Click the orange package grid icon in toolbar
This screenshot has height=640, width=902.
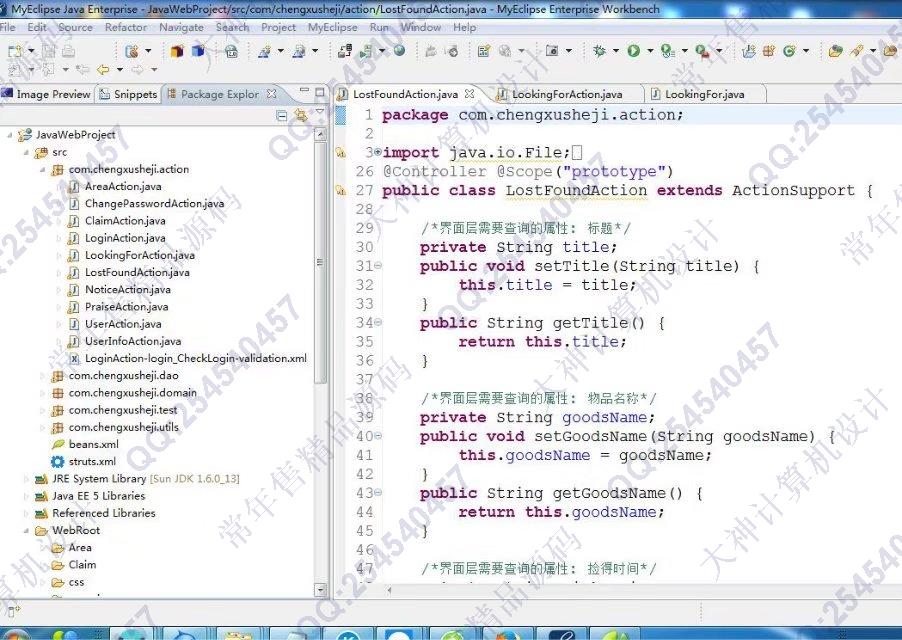pyautogui.click(x=769, y=51)
